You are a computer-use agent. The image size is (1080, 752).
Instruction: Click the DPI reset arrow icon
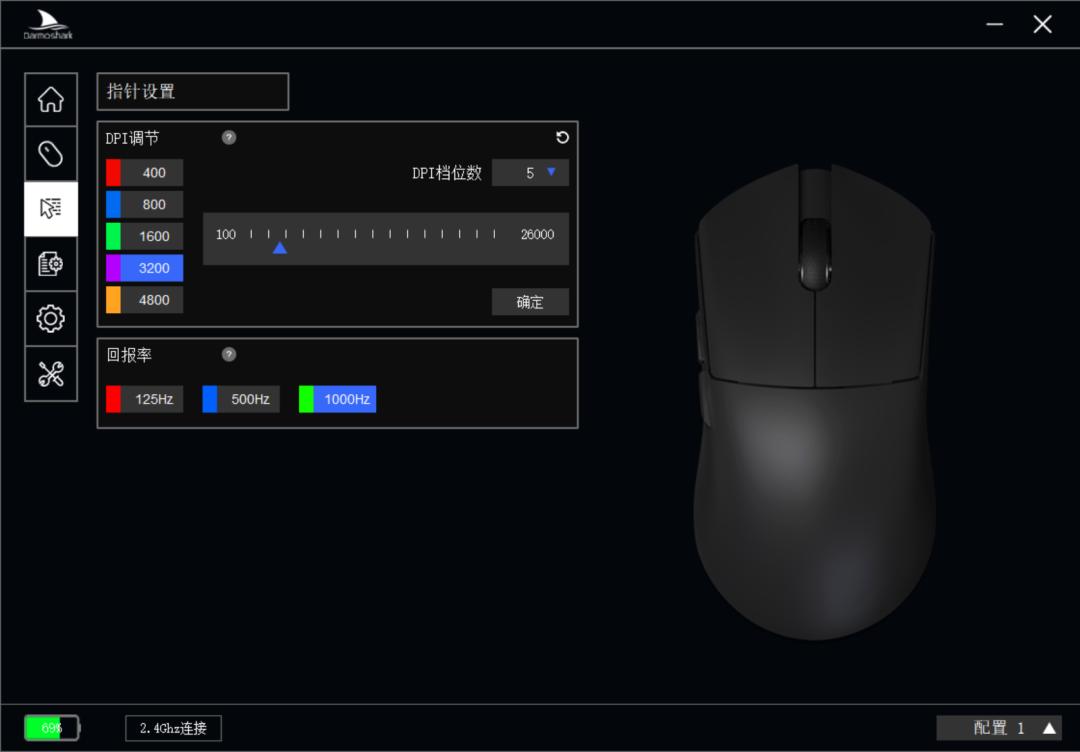point(562,138)
